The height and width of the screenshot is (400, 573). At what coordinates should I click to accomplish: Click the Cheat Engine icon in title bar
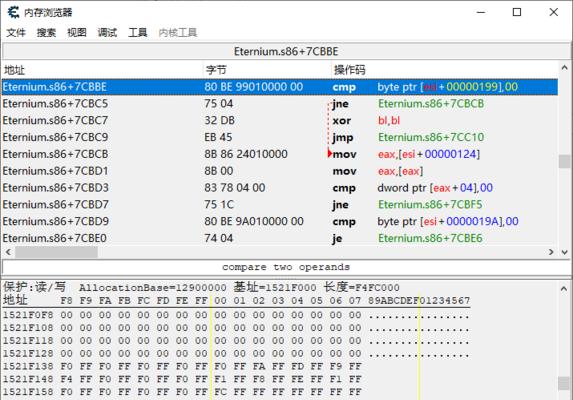[x=13, y=12]
